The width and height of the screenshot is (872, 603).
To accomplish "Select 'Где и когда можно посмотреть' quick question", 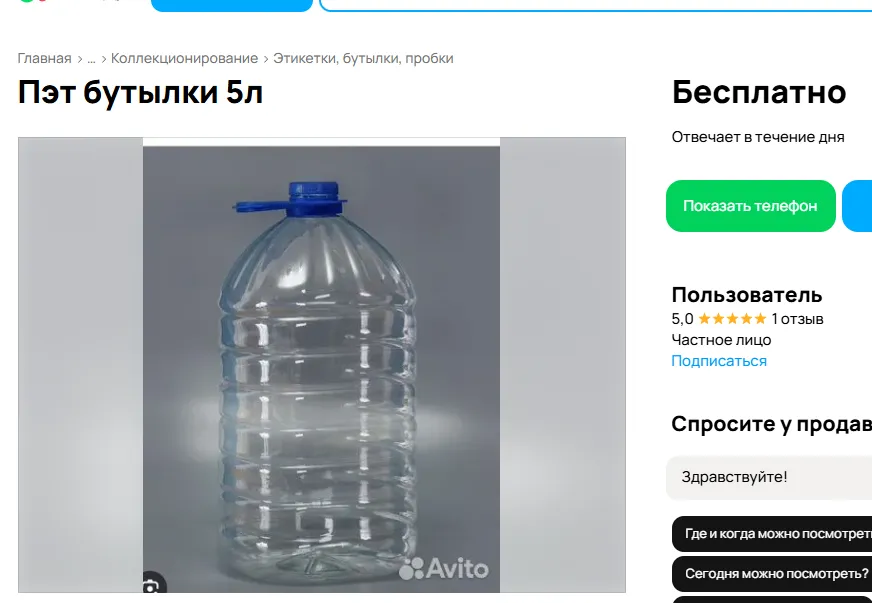I will click(x=772, y=534).
